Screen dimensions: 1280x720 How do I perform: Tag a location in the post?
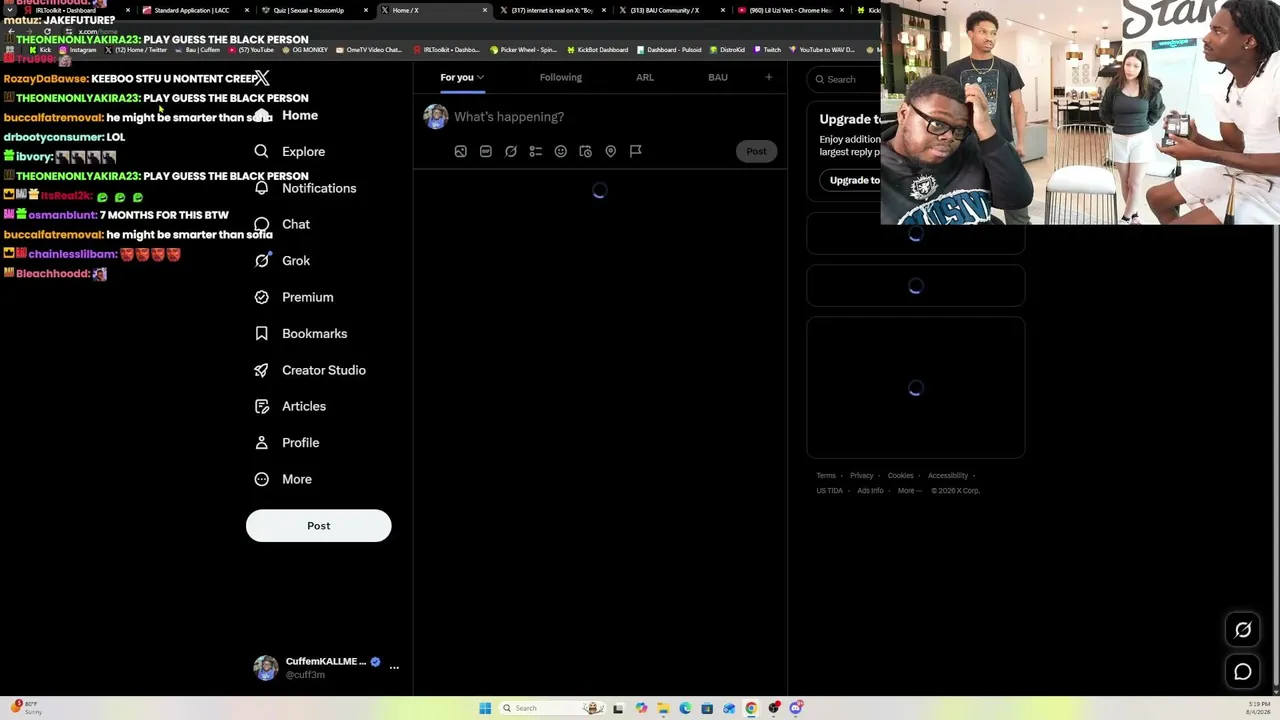611,151
